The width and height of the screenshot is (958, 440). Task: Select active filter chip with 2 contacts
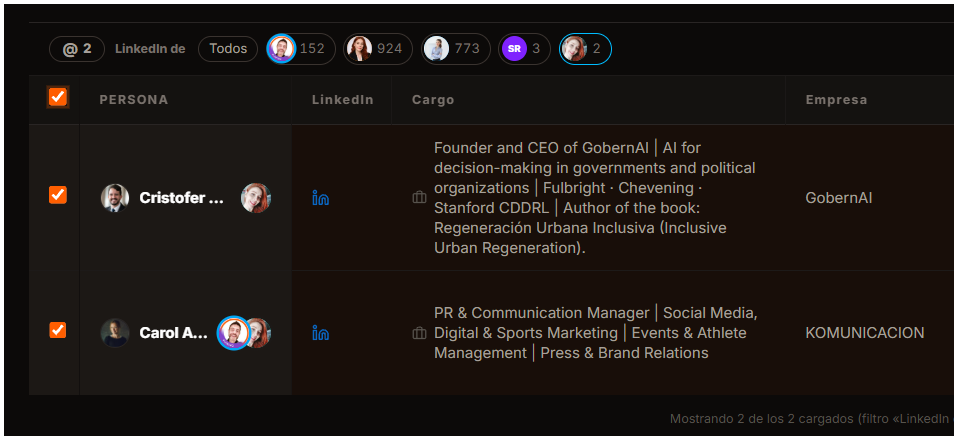[x=585, y=49]
